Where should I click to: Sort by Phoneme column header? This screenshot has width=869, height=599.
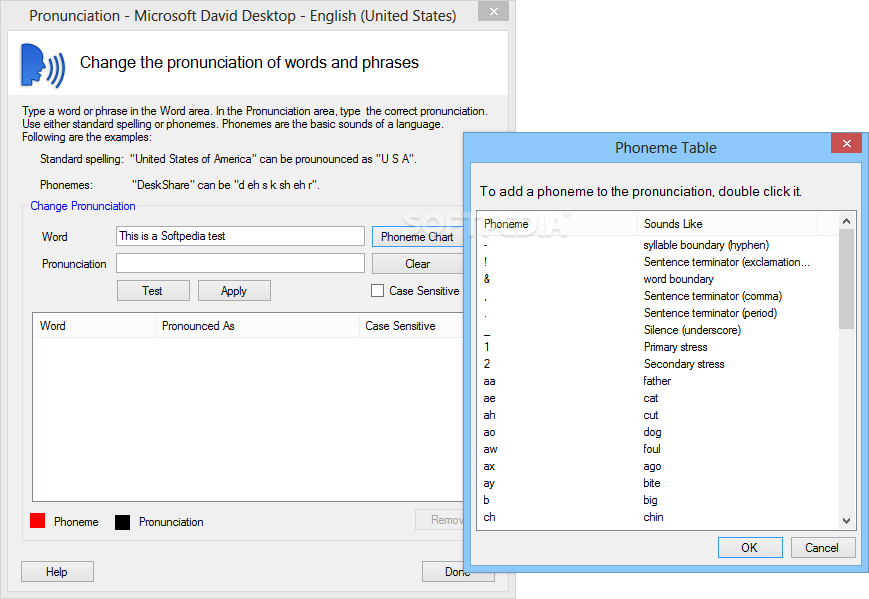point(557,224)
